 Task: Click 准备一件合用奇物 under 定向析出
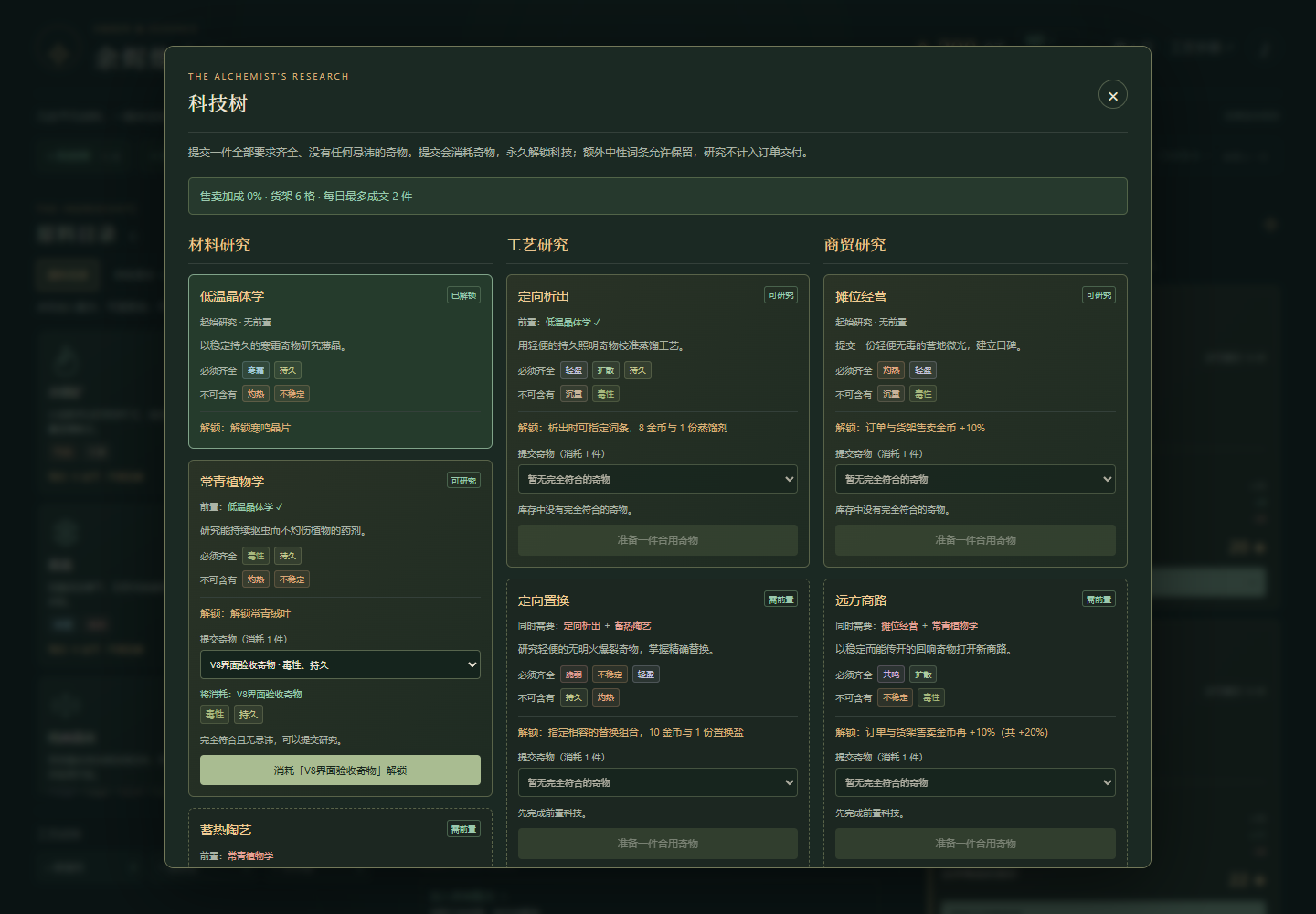pos(657,540)
